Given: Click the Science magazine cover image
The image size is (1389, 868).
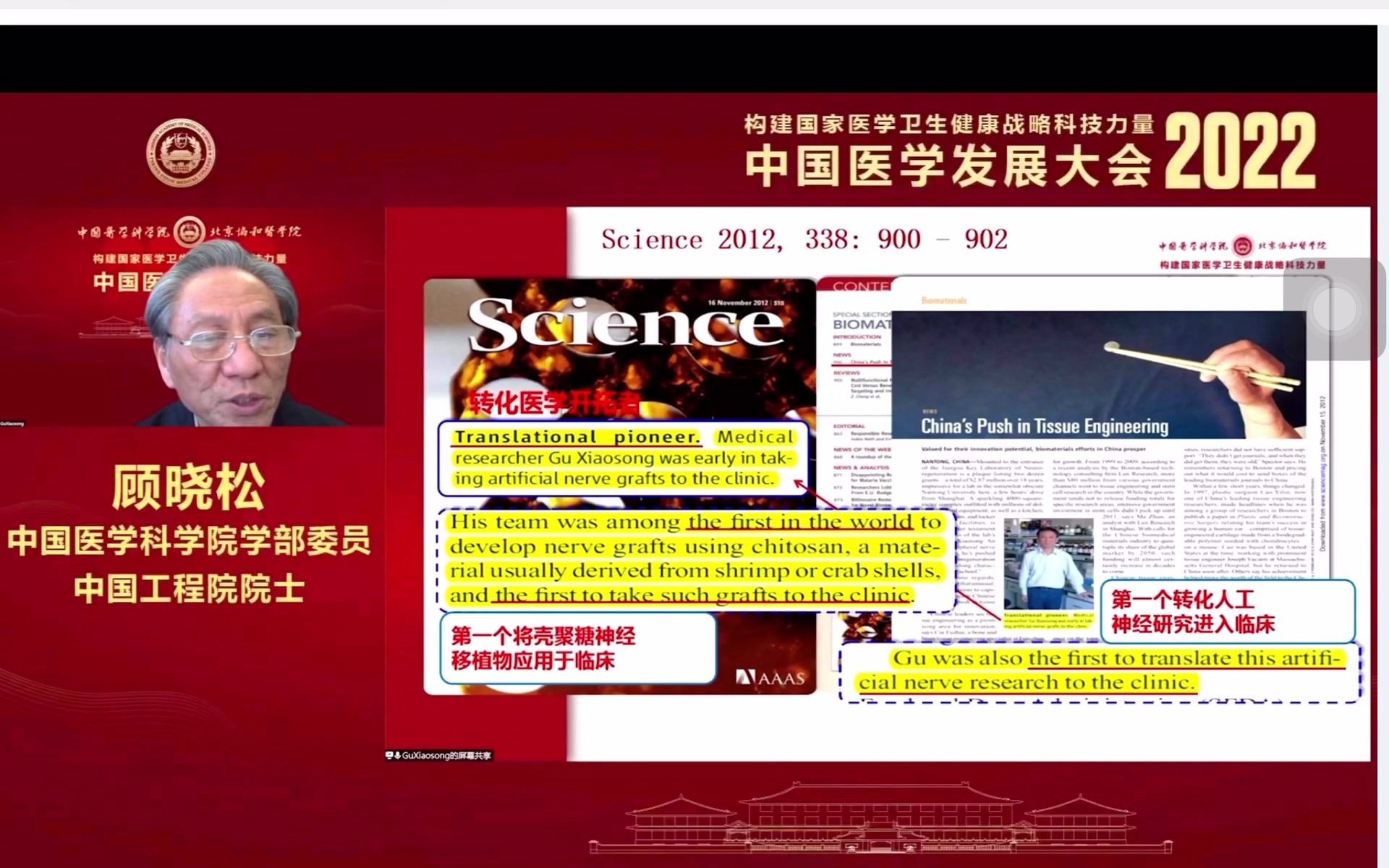Looking at the screenshot, I should 619,486.
